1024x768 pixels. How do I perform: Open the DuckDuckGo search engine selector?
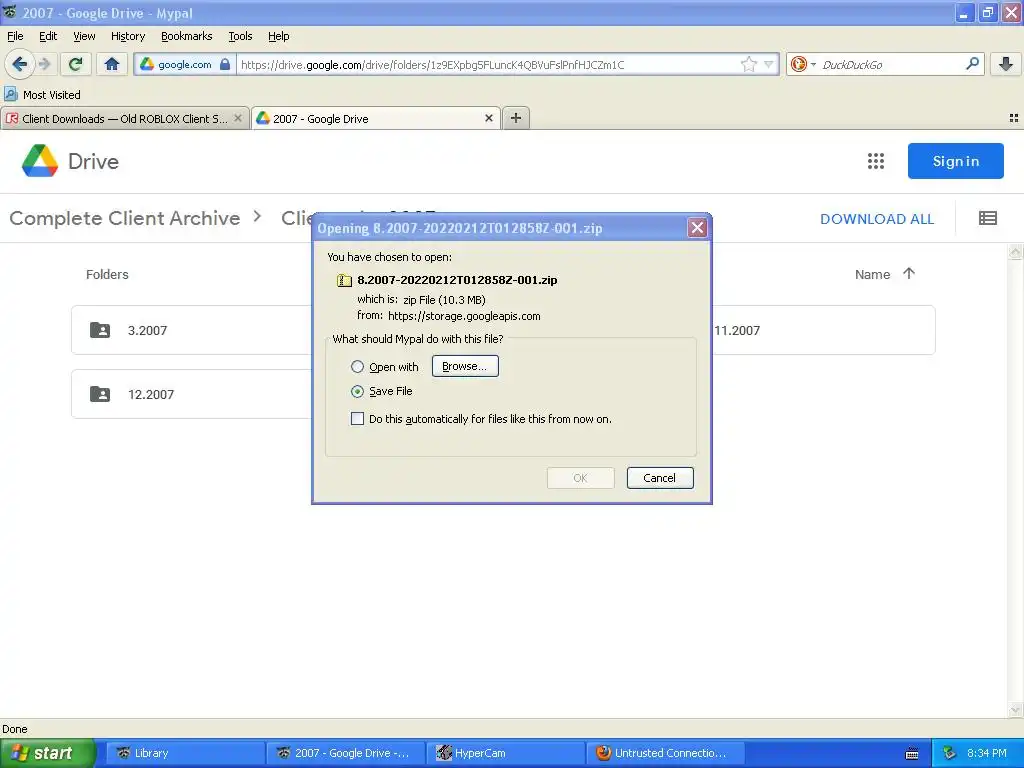pos(803,64)
